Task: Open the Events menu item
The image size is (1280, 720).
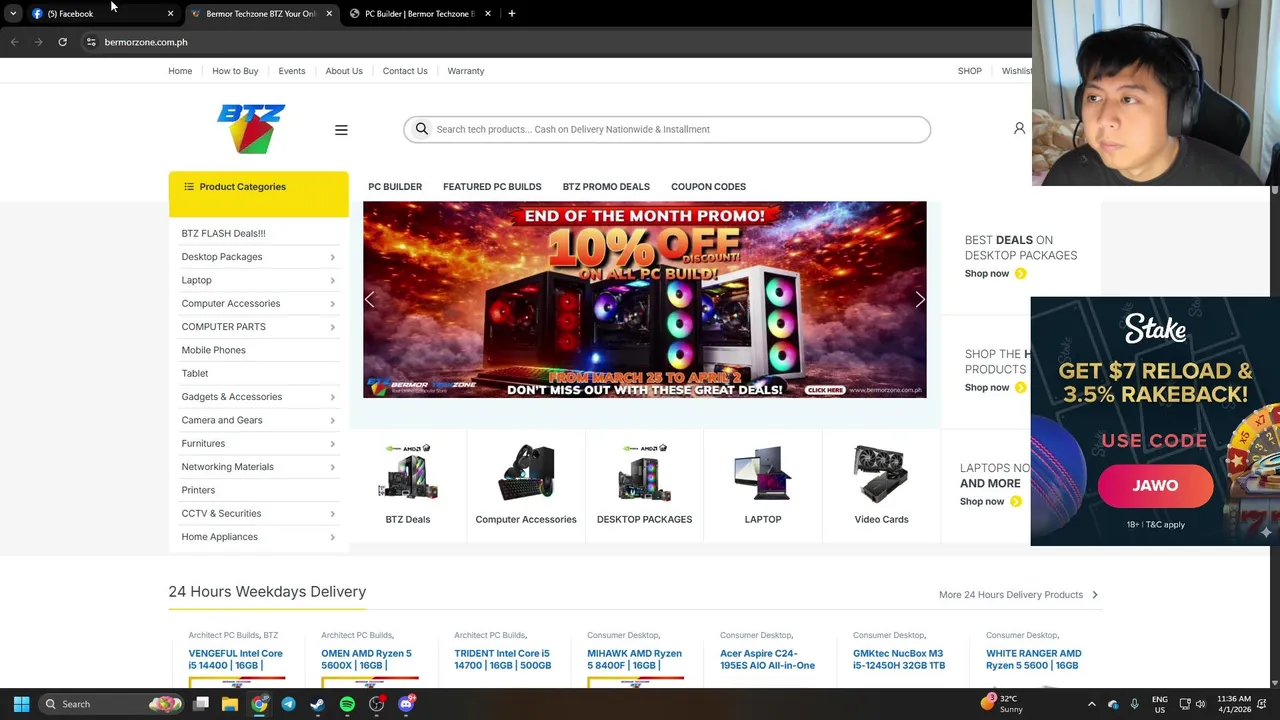Action: tap(292, 71)
